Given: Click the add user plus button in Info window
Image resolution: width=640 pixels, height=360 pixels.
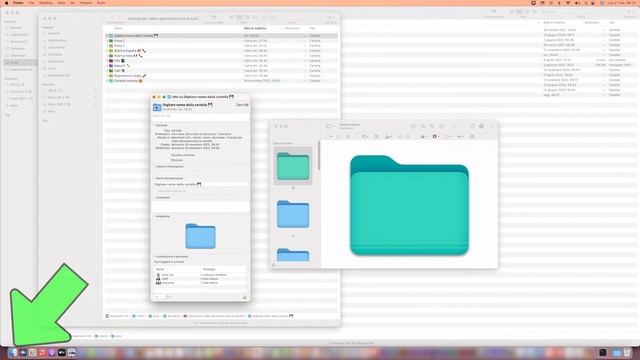Looking at the screenshot, I should pyautogui.click(x=158, y=297).
